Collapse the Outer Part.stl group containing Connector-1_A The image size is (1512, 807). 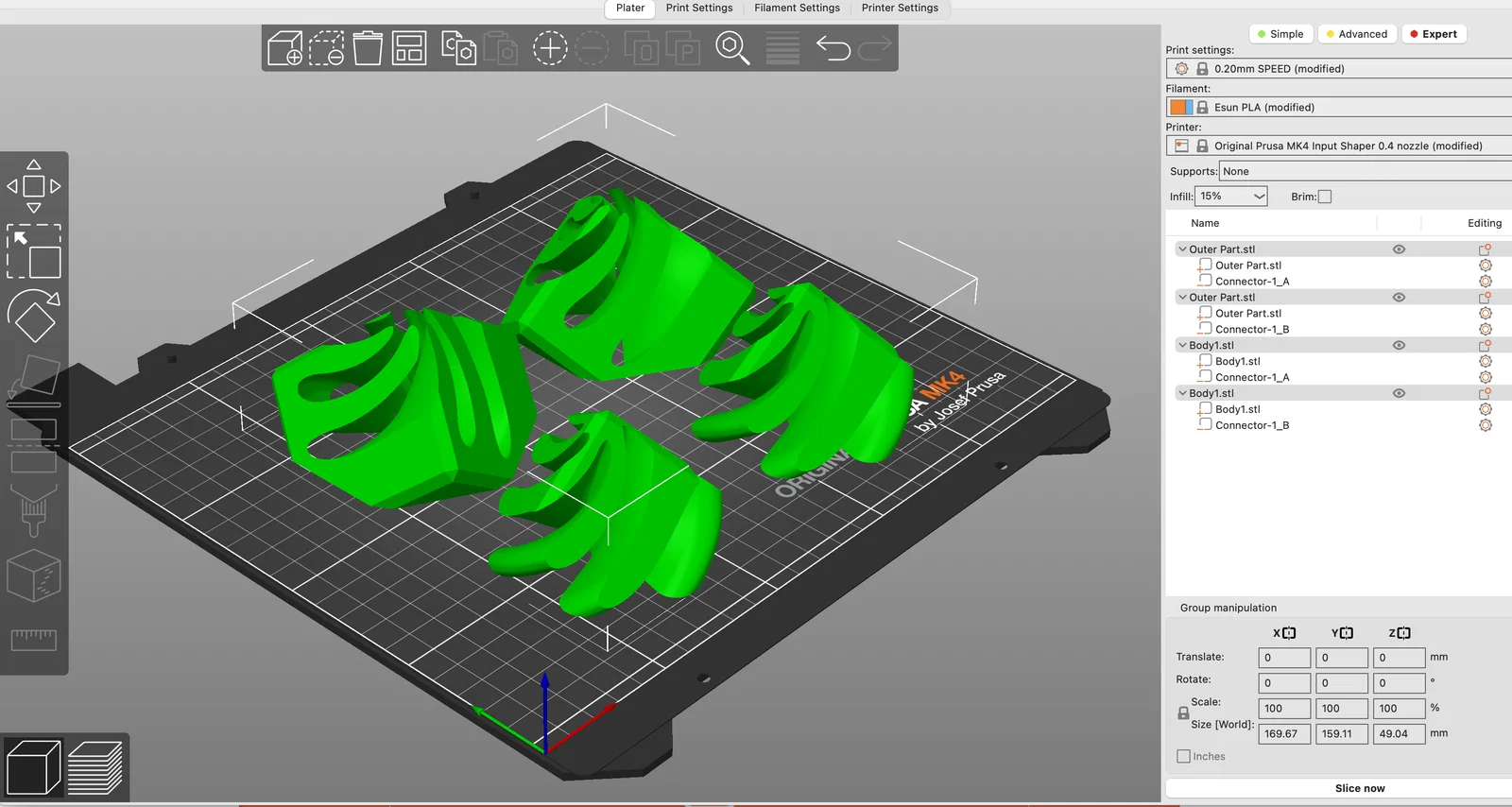click(1182, 249)
